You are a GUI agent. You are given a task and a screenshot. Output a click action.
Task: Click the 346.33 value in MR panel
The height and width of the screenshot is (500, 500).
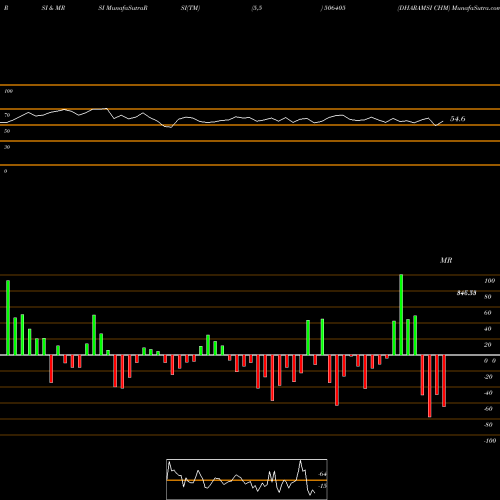[x=466, y=293]
